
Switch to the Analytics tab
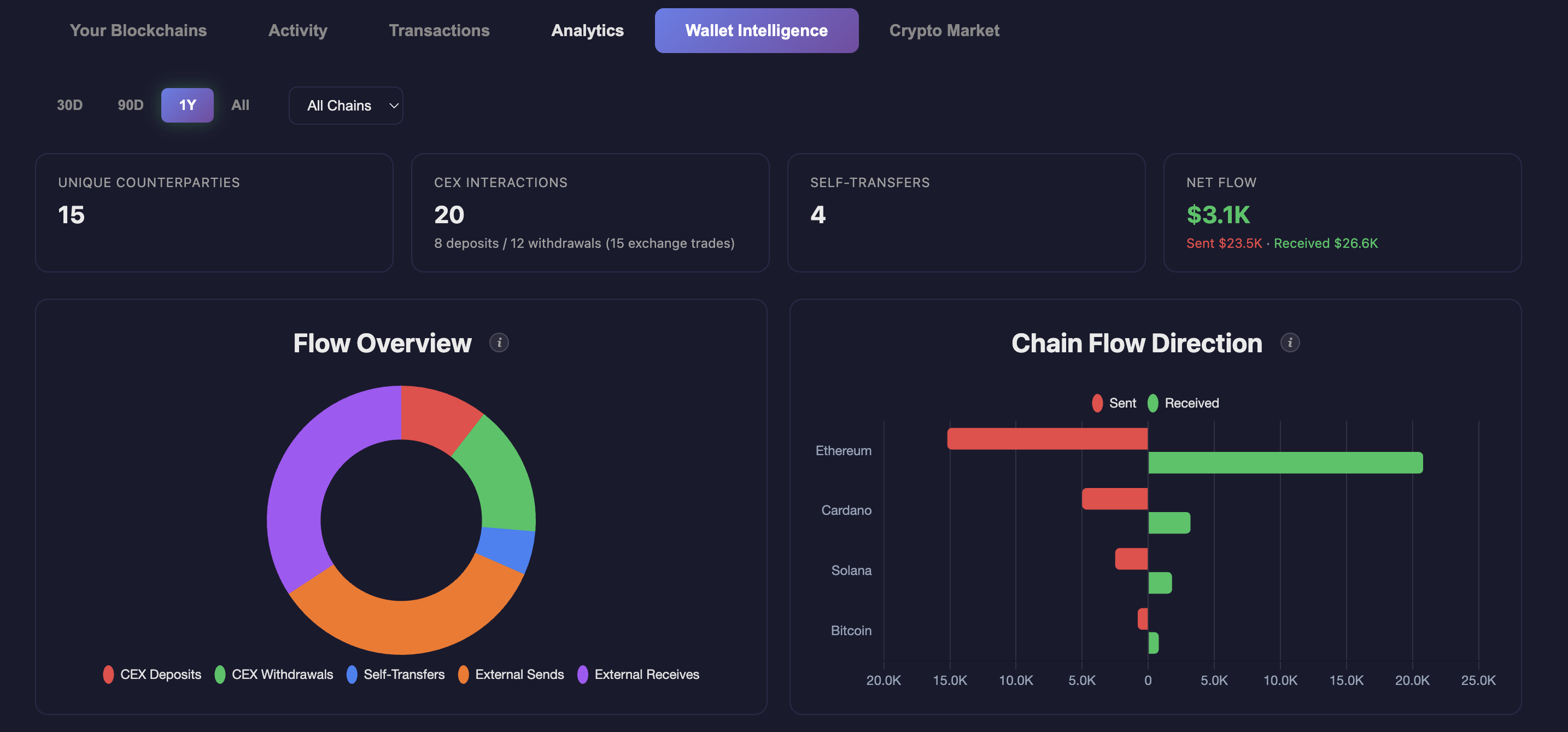(x=587, y=30)
